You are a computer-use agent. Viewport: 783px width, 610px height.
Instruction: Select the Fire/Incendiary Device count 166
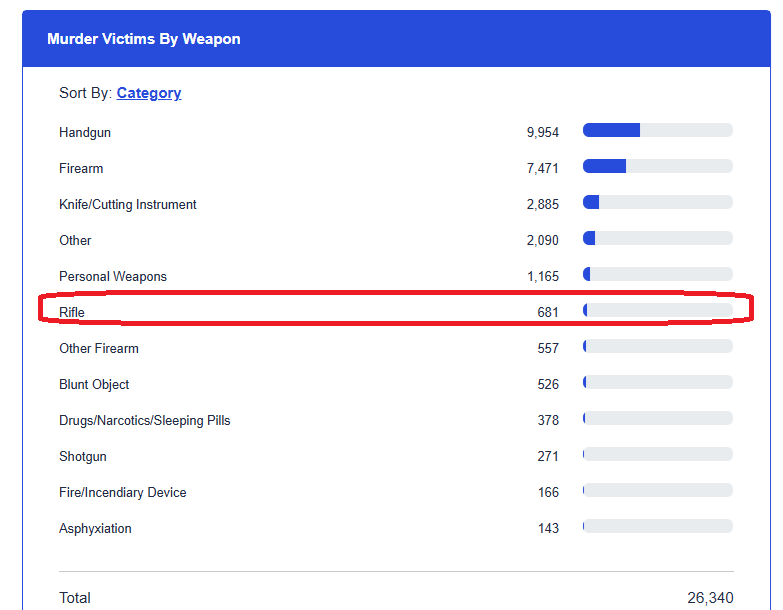coord(548,492)
